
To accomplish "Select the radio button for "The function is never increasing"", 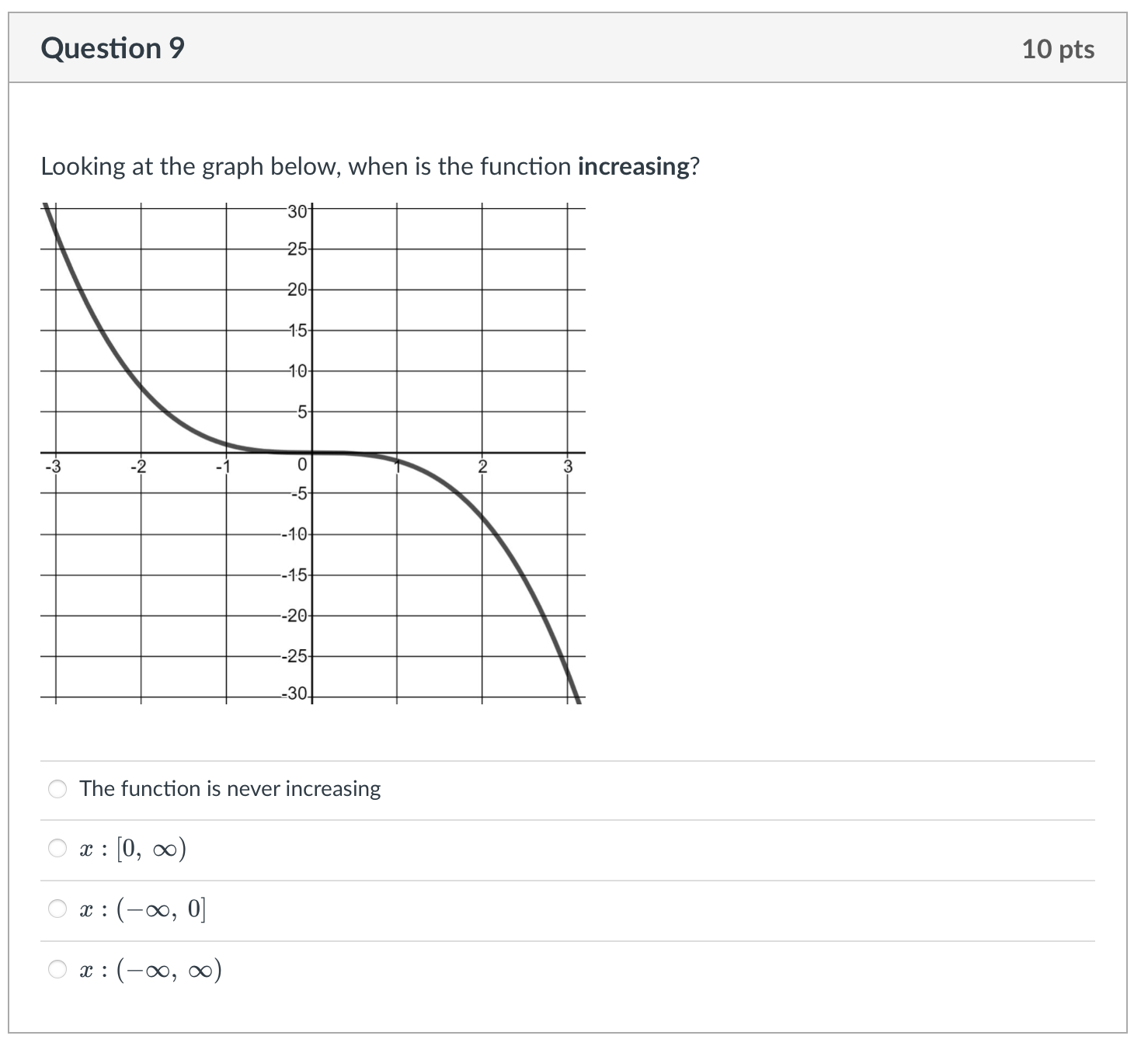I will click(56, 789).
